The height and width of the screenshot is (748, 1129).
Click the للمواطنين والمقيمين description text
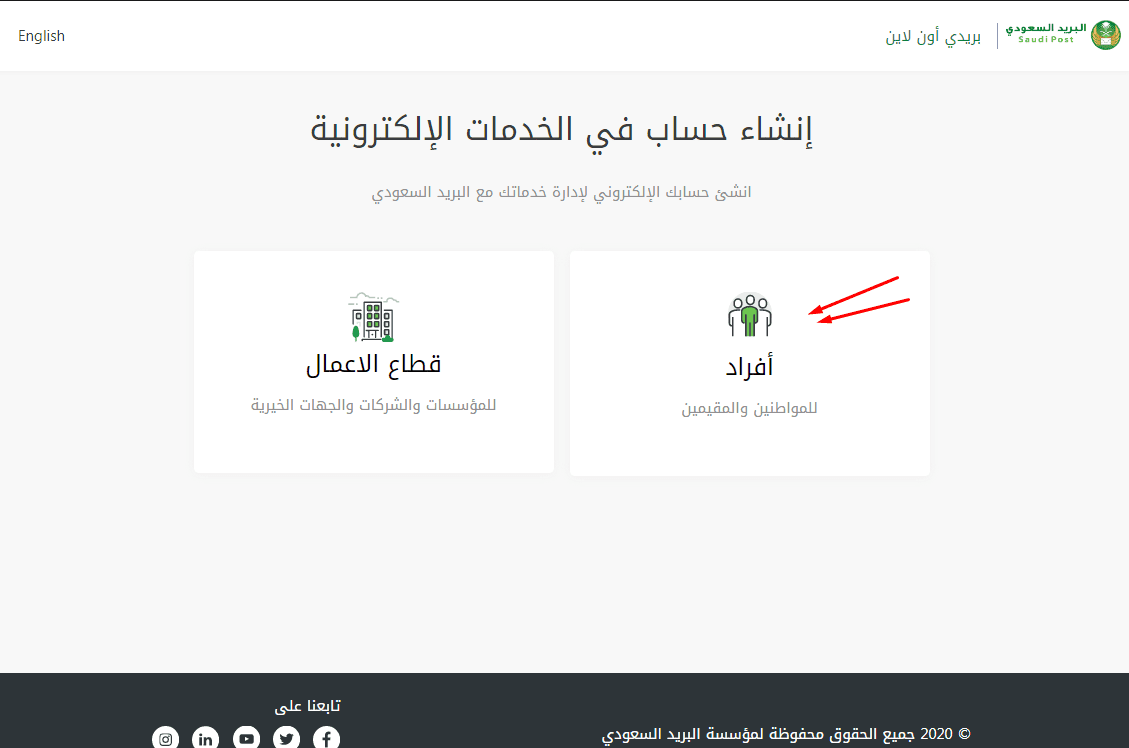[749, 407]
